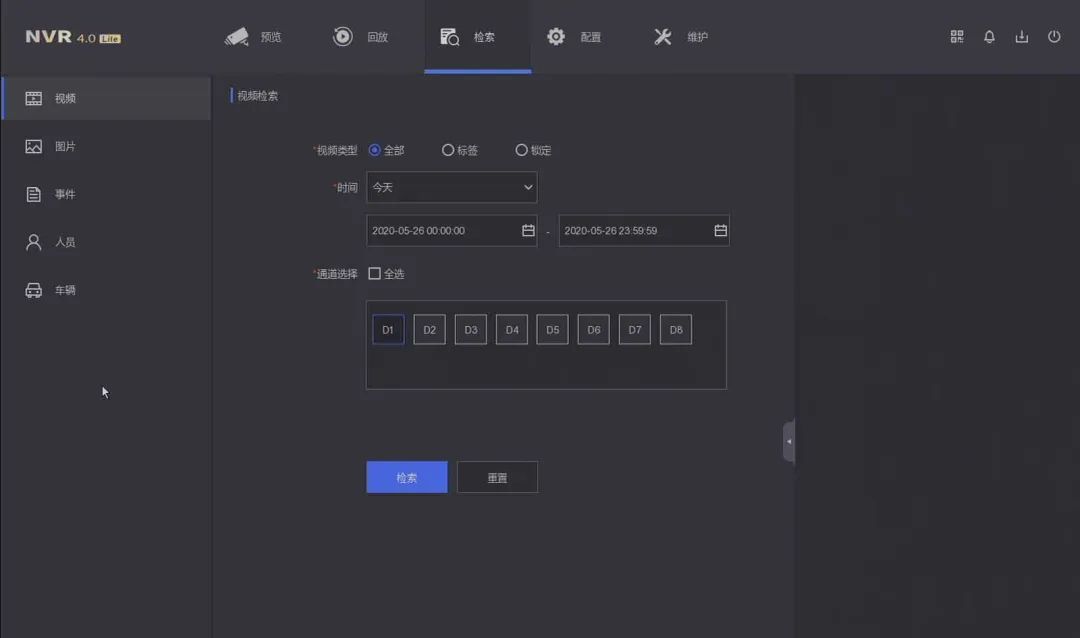Image resolution: width=1080 pixels, height=638 pixels.
Task: Open the 人员 (Personnel) search sidebar item
Action: (x=64, y=242)
